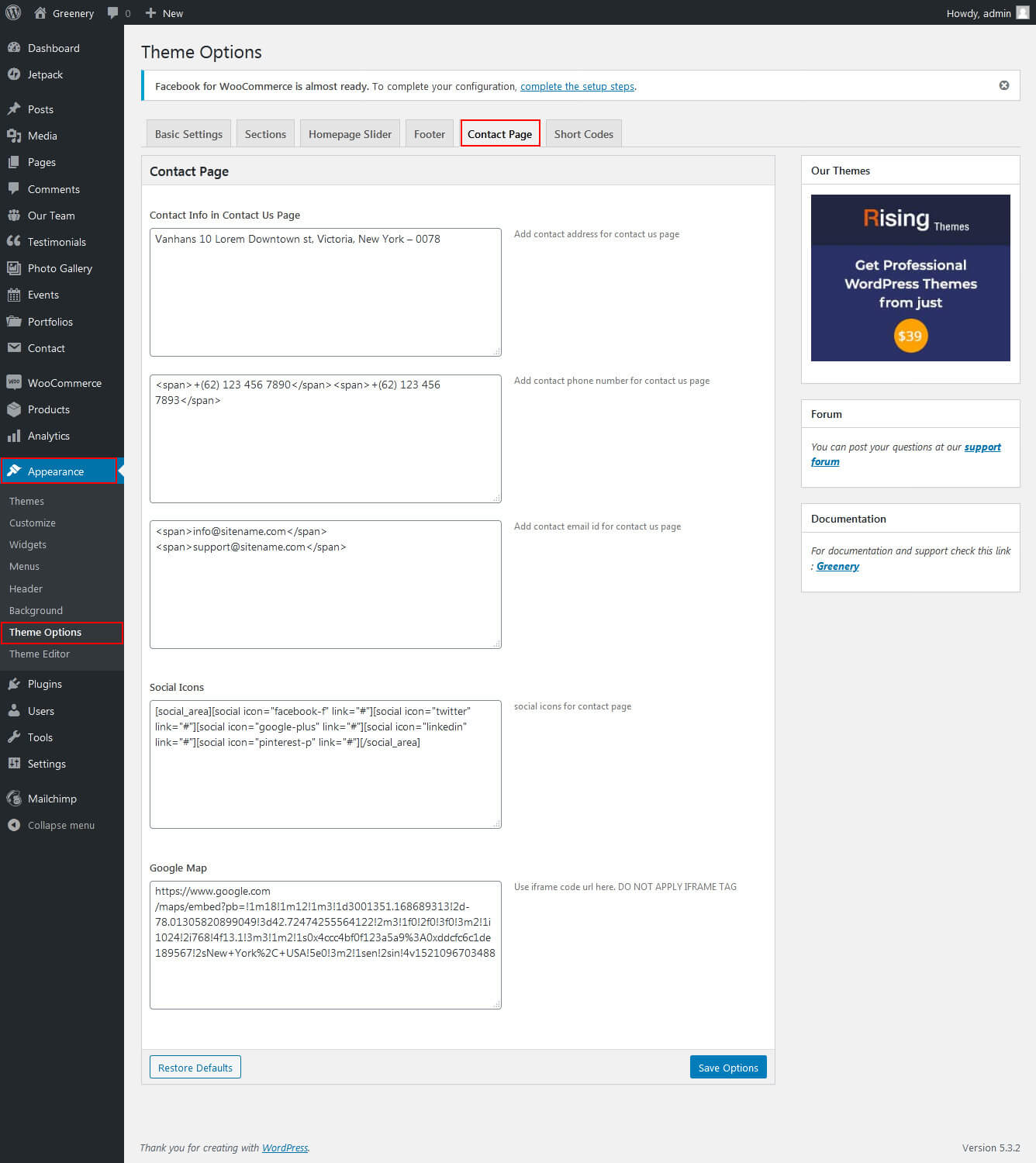This screenshot has width=1036, height=1163.
Task: Open Theme Editor in Appearance submenu
Action: point(40,654)
